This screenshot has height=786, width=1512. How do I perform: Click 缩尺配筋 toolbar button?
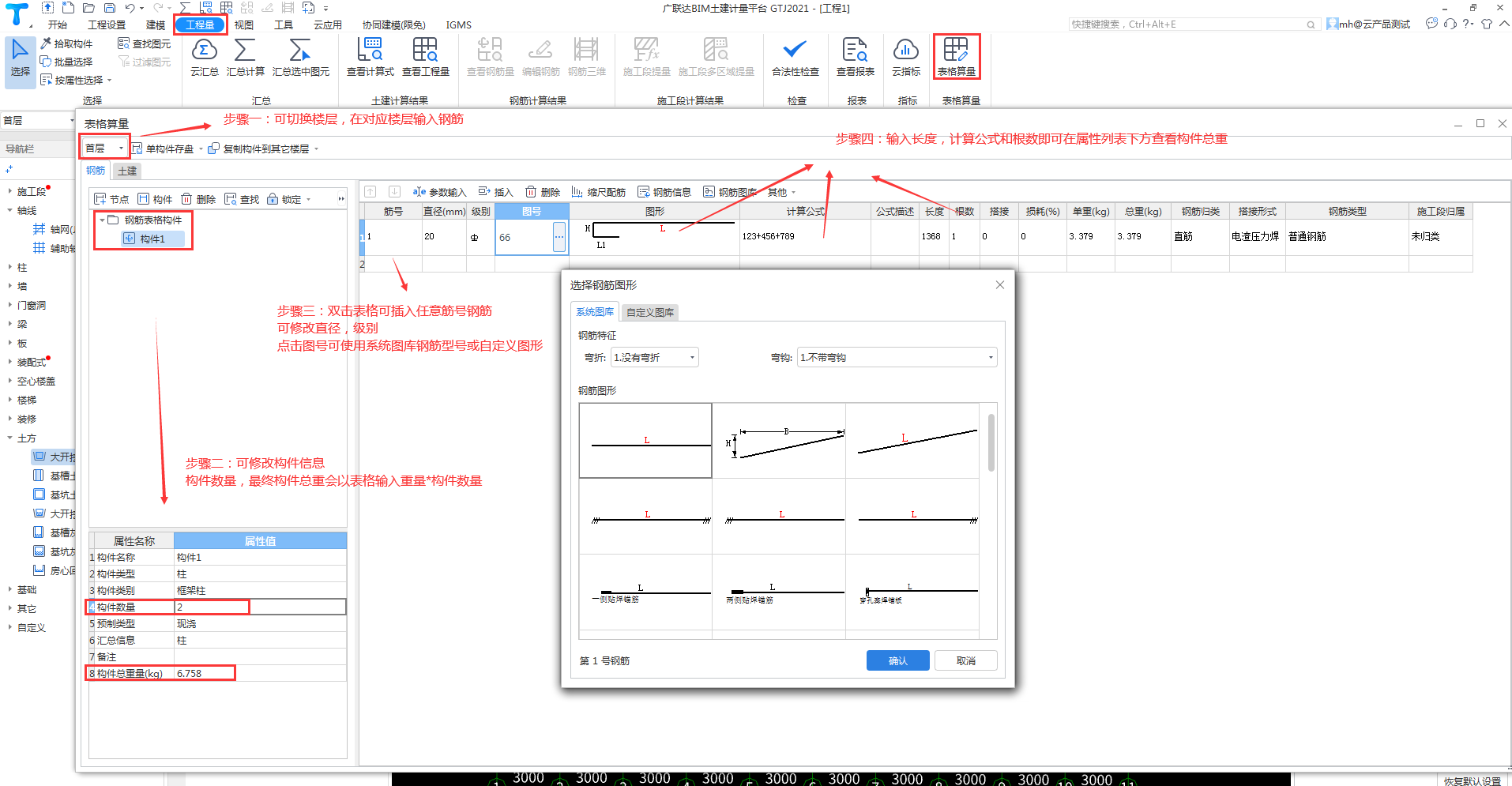tap(598, 192)
